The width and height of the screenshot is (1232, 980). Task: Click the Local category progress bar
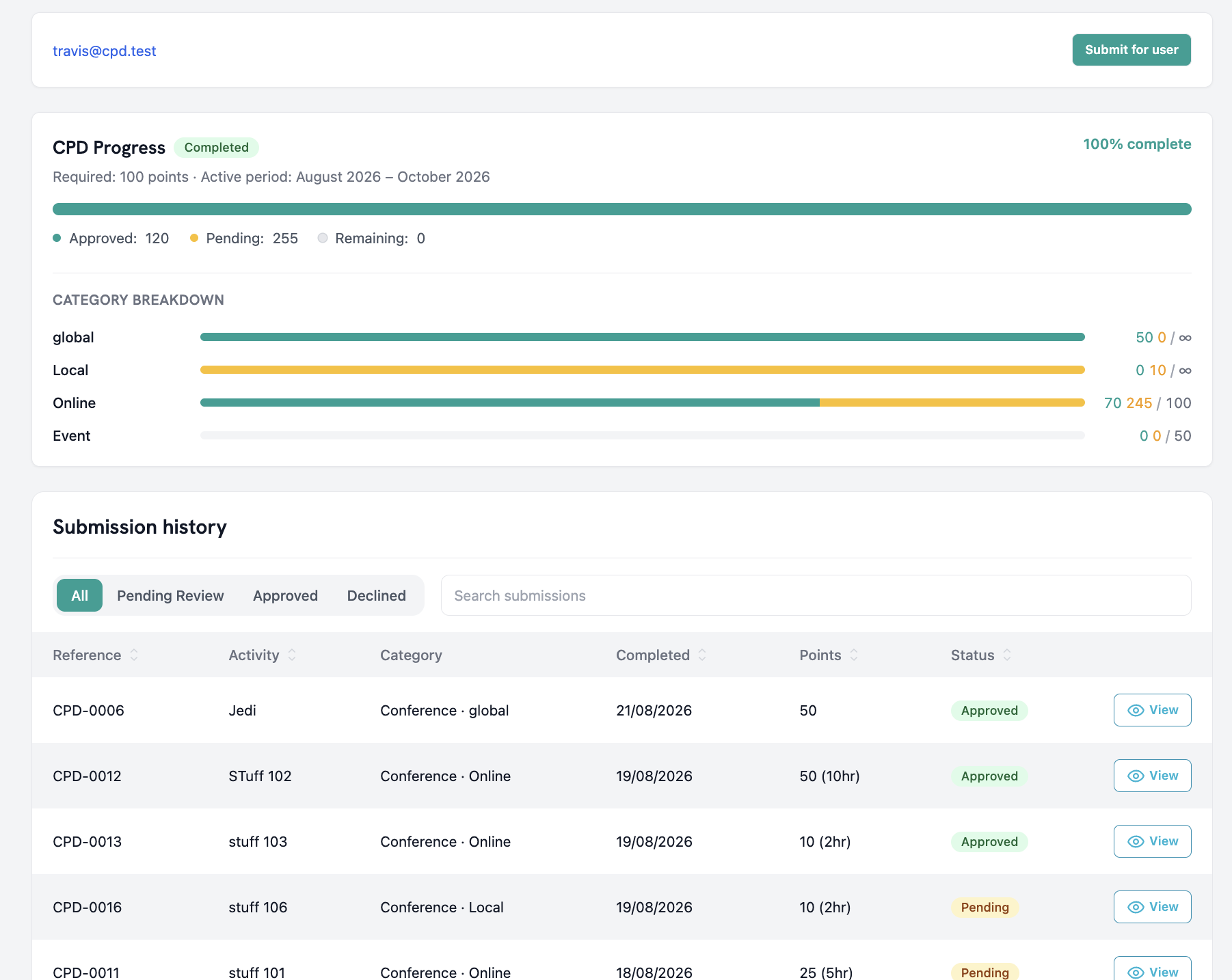pyautogui.click(x=643, y=370)
